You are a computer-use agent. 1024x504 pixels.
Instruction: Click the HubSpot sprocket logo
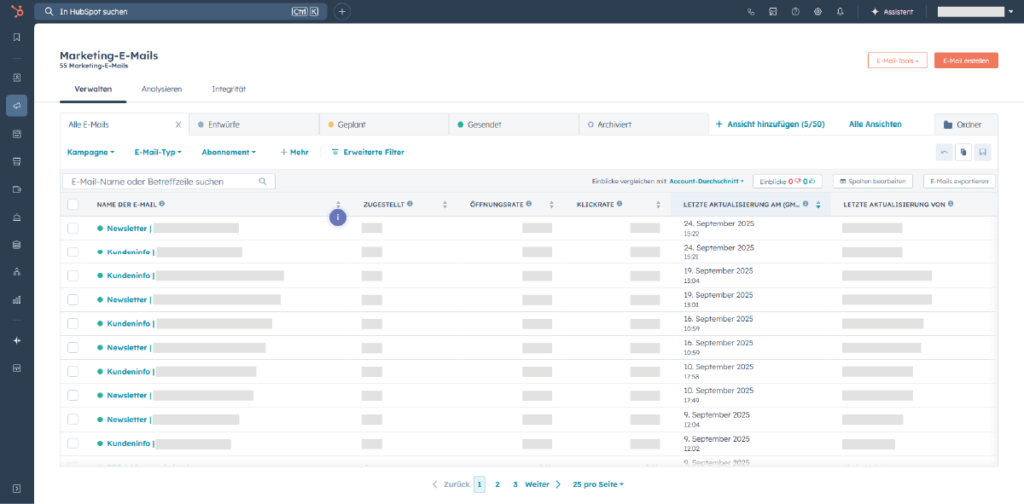16,11
